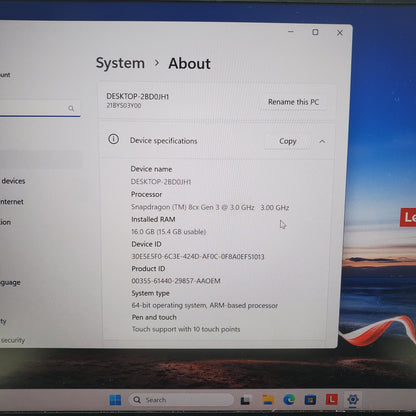Image resolution: width=416 pixels, height=416 pixels.
Task: Select the Device ID value 30E5E5F0
Action: pyautogui.click(x=198, y=257)
